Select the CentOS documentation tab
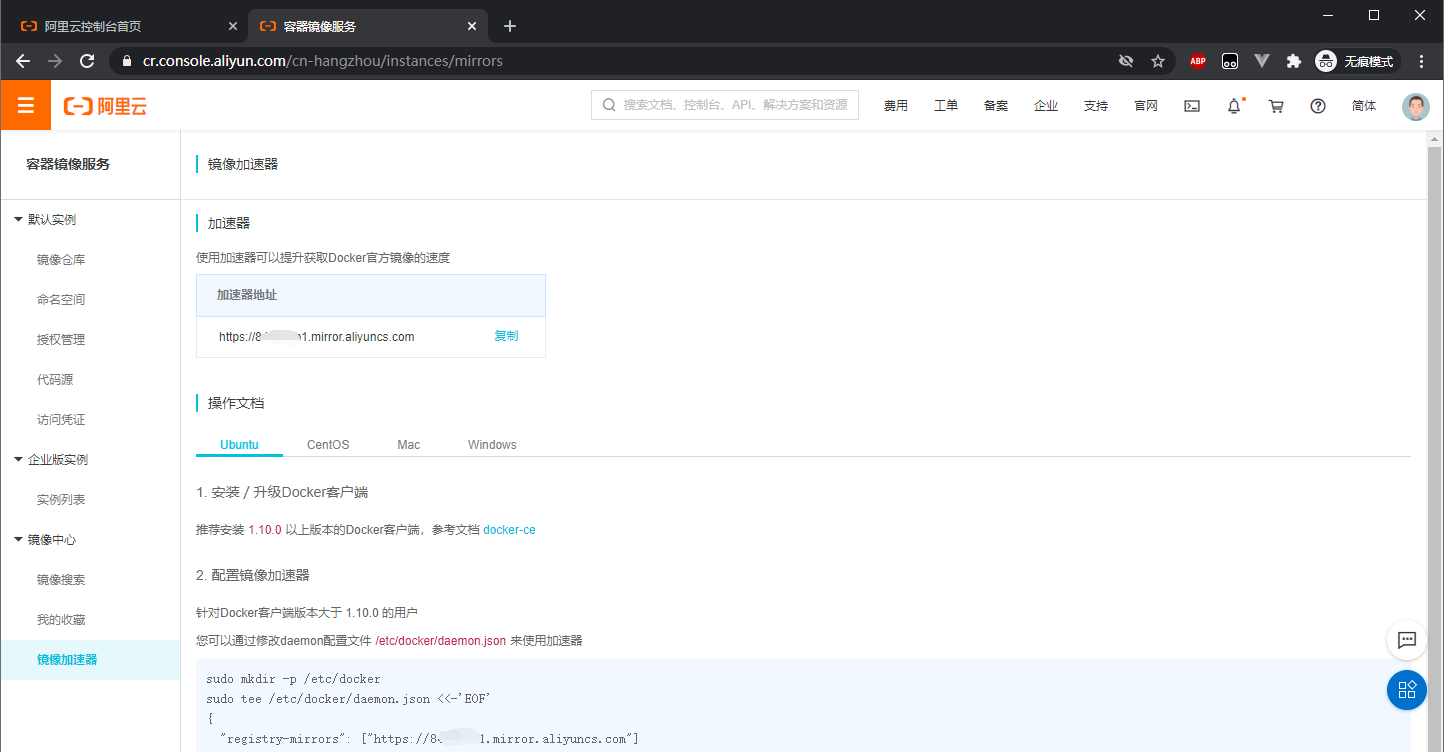 coord(328,444)
